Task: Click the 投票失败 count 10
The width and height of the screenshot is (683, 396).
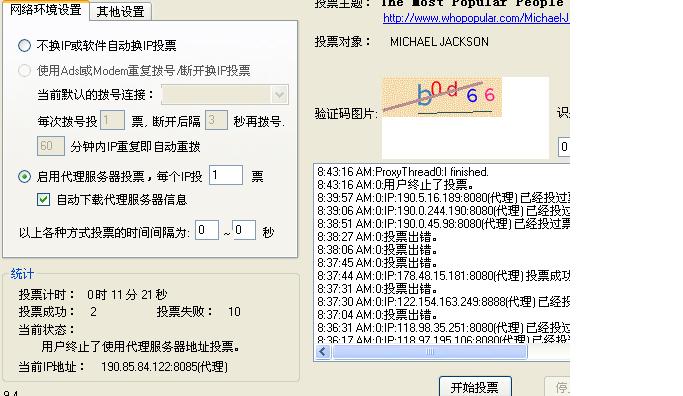Action: pyautogui.click(x=234, y=312)
